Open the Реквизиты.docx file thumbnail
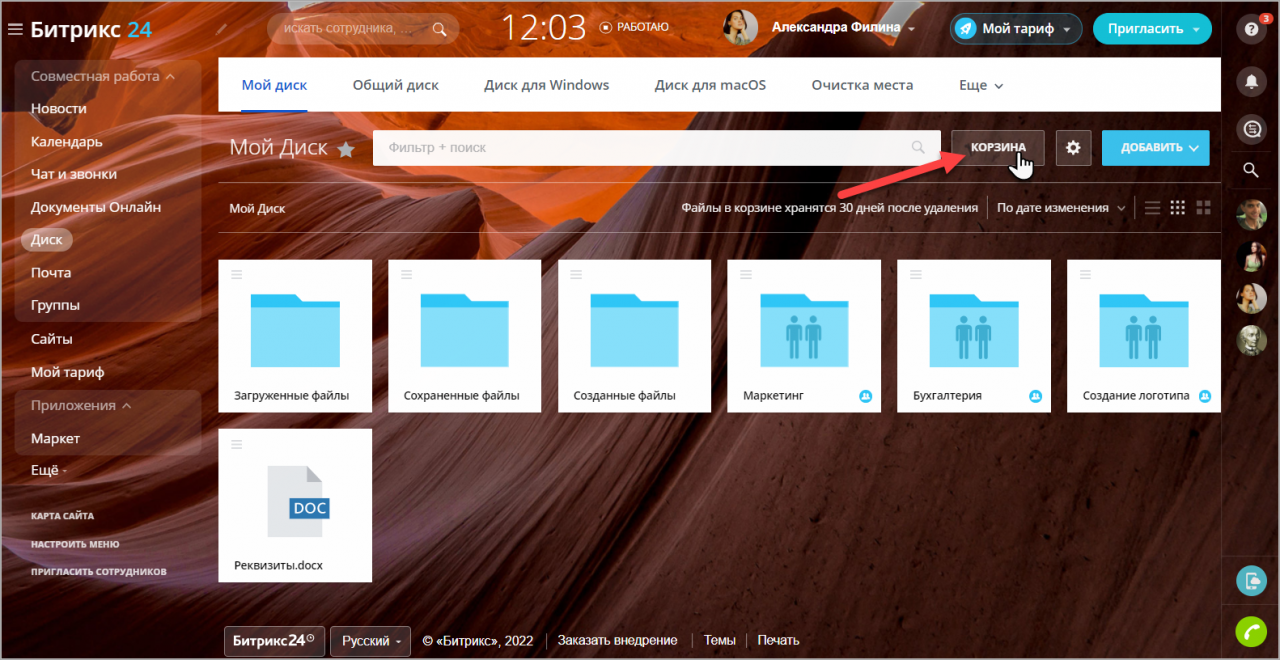This screenshot has width=1280, height=660. point(295,505)
